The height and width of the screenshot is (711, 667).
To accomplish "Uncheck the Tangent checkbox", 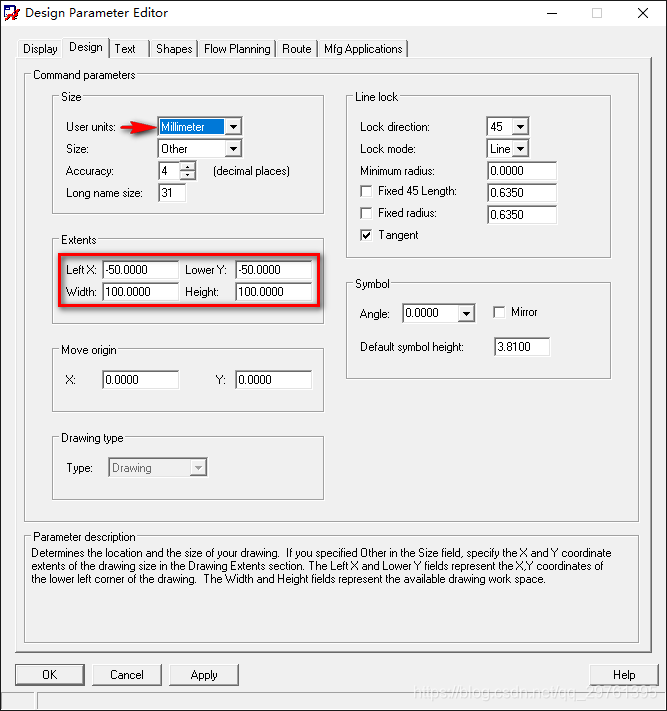I will coord(366,235).
